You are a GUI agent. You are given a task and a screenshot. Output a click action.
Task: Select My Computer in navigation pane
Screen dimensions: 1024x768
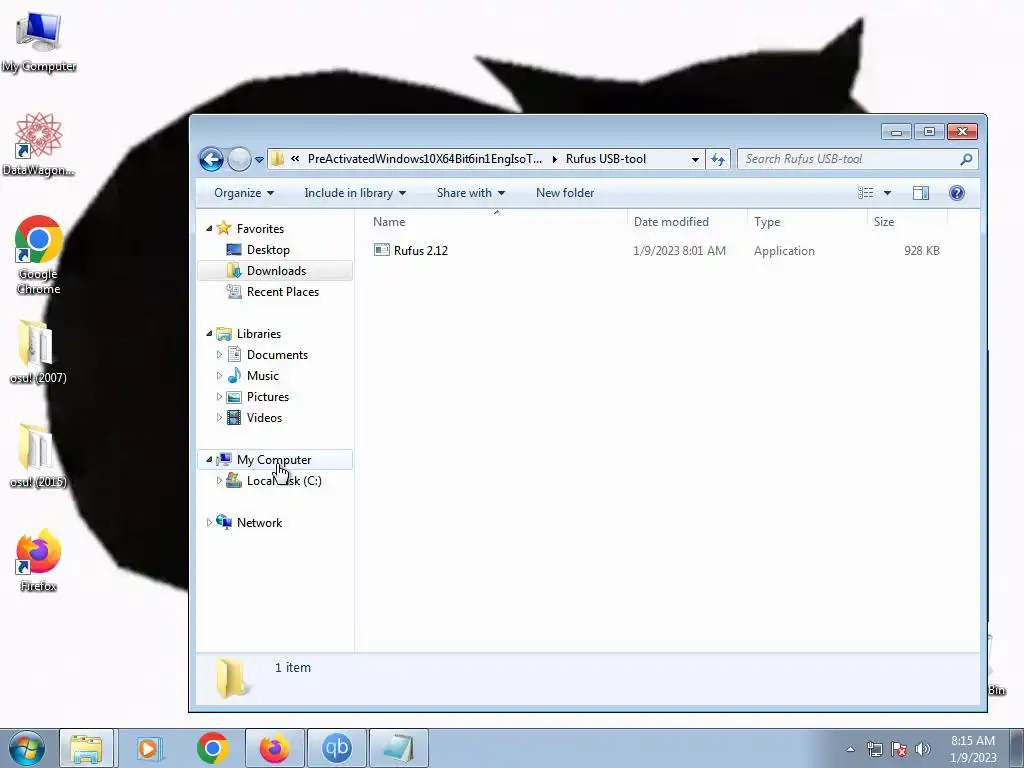click(x=274, y=460)
